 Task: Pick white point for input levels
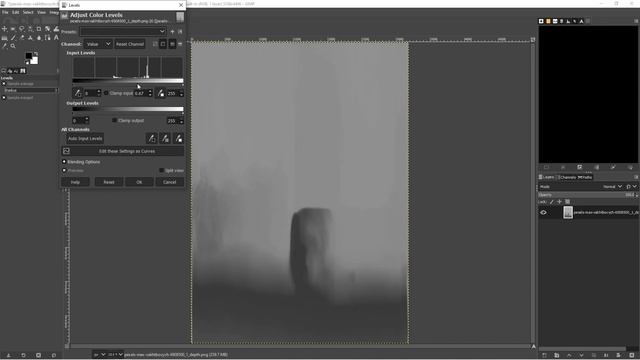click(x=161, y=93)
